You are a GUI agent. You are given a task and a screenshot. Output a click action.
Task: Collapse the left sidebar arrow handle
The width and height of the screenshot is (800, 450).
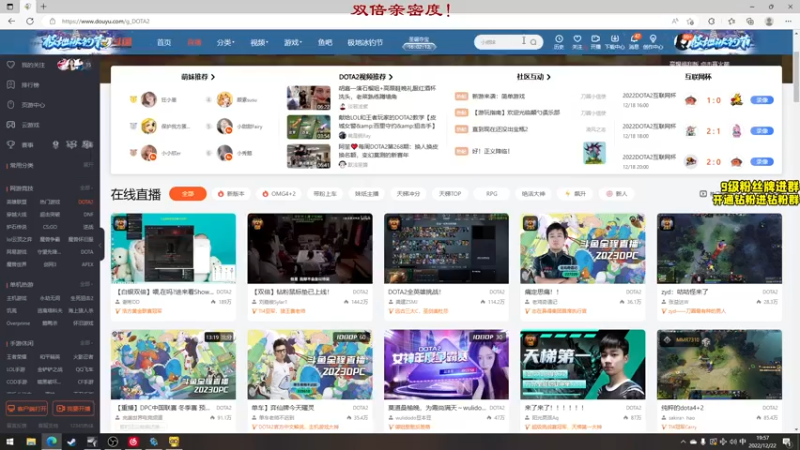[101, 244]
